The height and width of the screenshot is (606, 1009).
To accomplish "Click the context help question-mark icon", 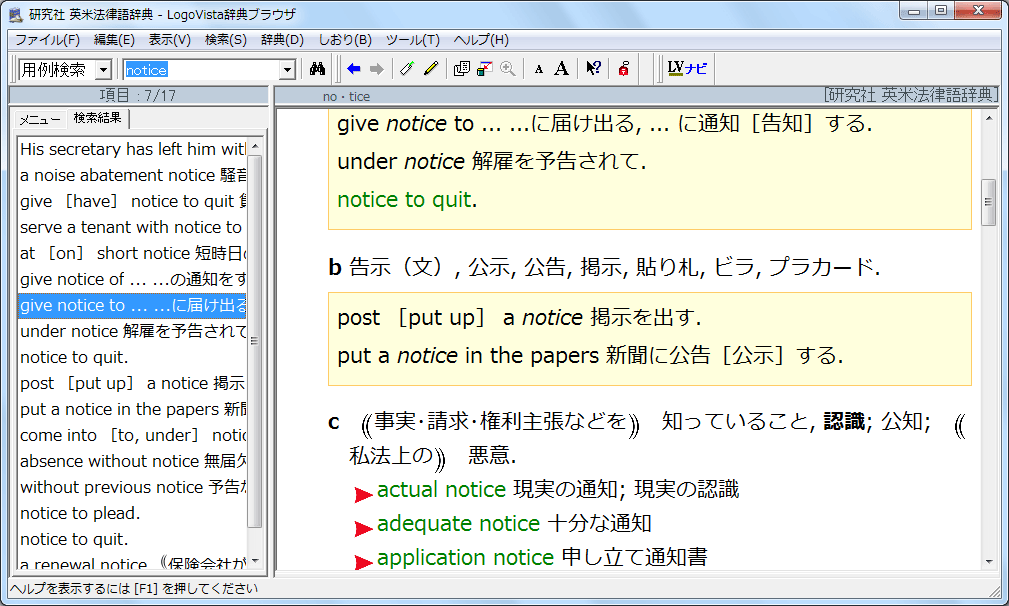I will [x=593, y=69].
